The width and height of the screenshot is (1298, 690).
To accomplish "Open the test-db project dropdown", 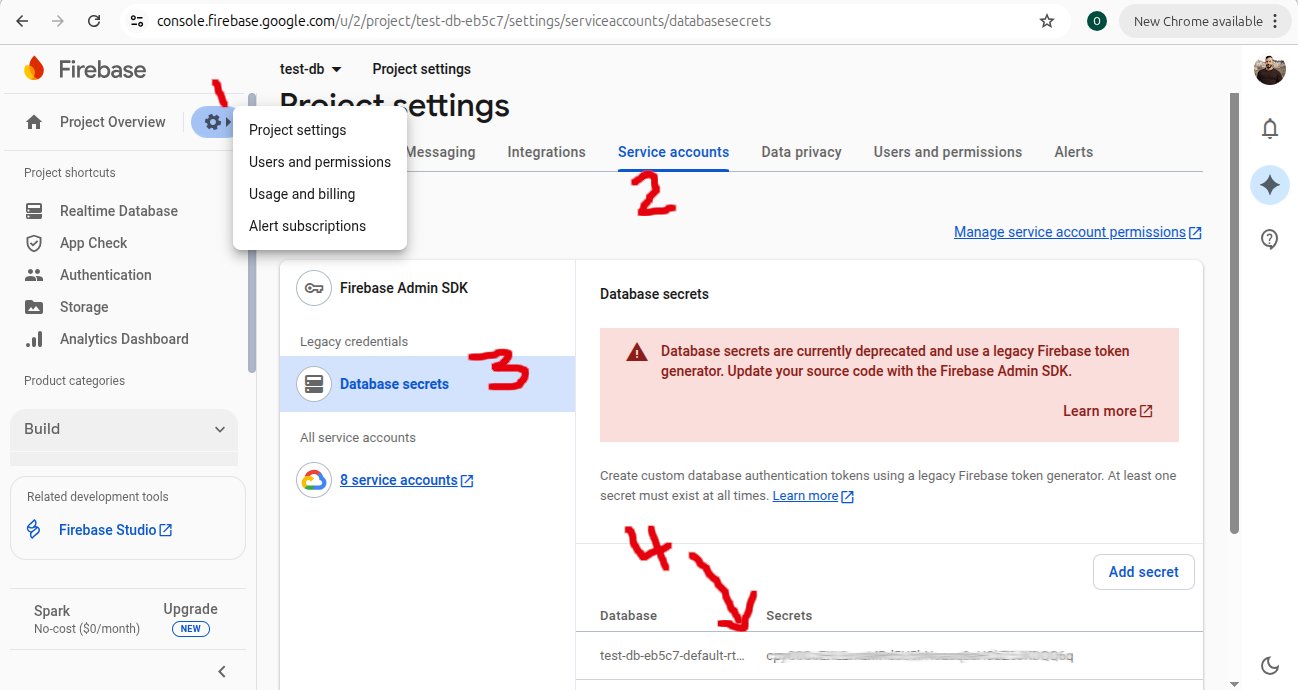I will (311, 69).
